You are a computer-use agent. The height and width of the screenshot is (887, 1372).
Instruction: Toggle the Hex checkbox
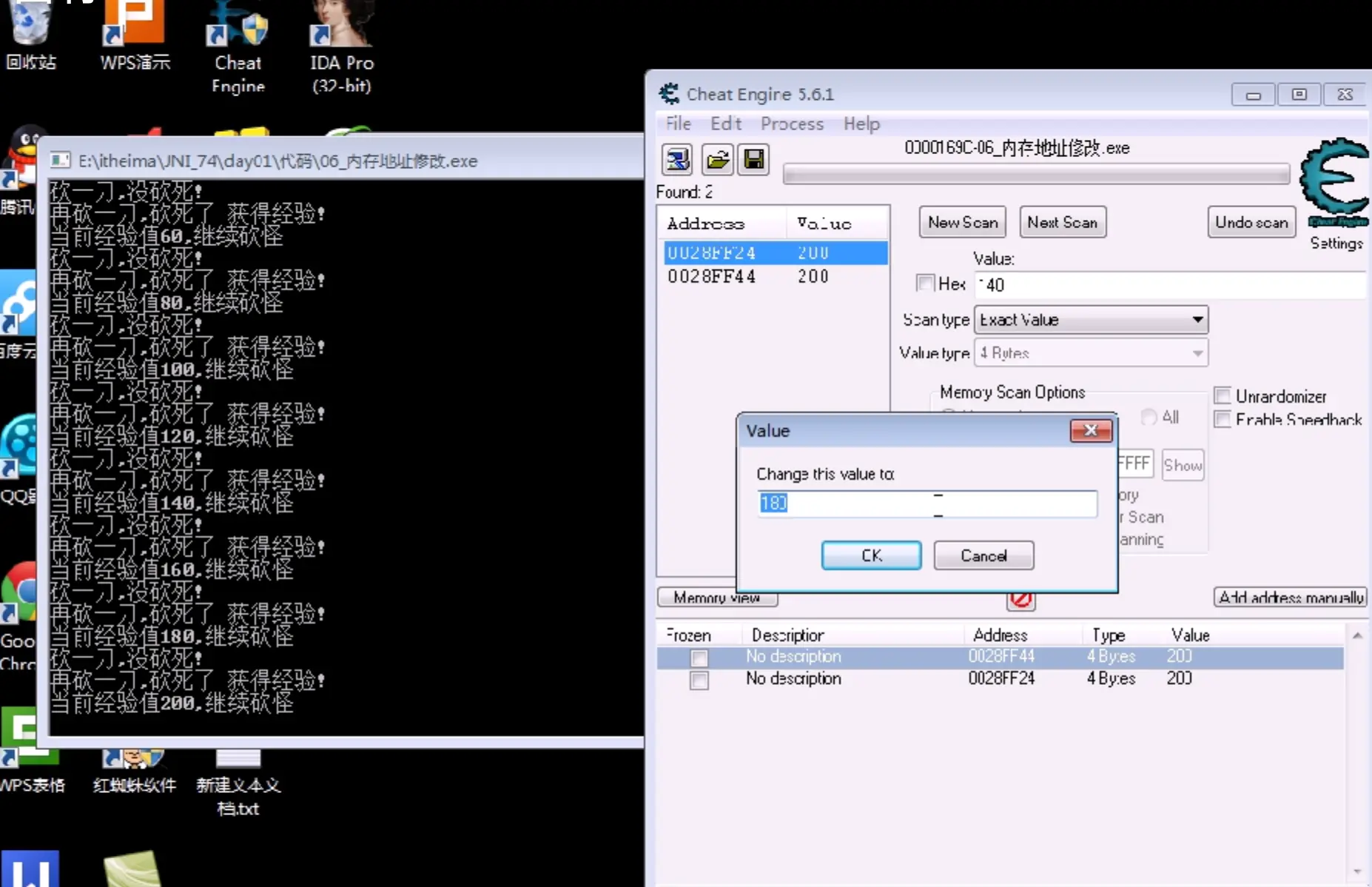925,283
